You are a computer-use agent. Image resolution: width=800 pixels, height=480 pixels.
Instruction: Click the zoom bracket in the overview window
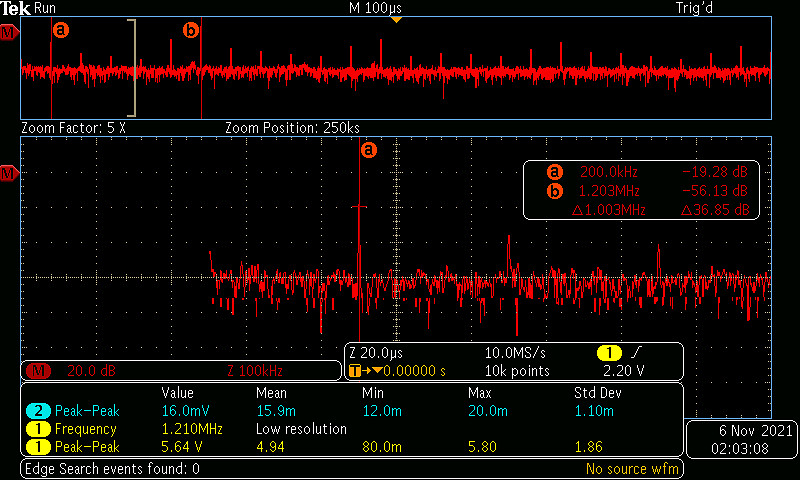[x=133, y=68]
